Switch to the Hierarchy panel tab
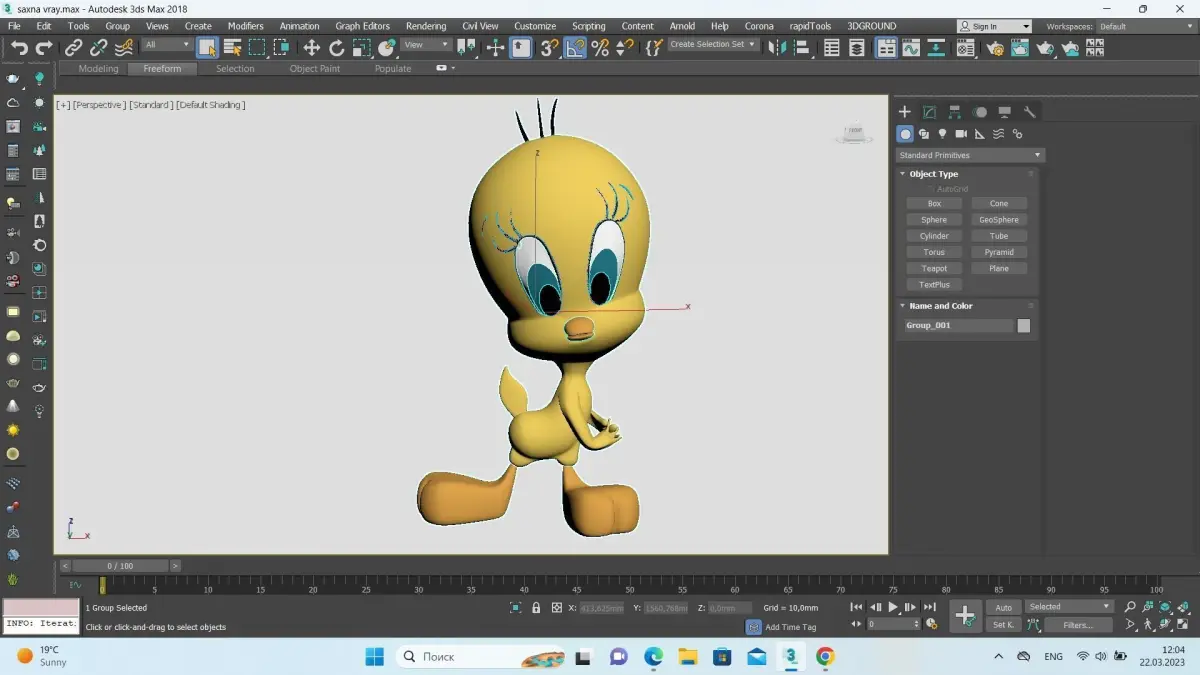 (x=955, y=112)
